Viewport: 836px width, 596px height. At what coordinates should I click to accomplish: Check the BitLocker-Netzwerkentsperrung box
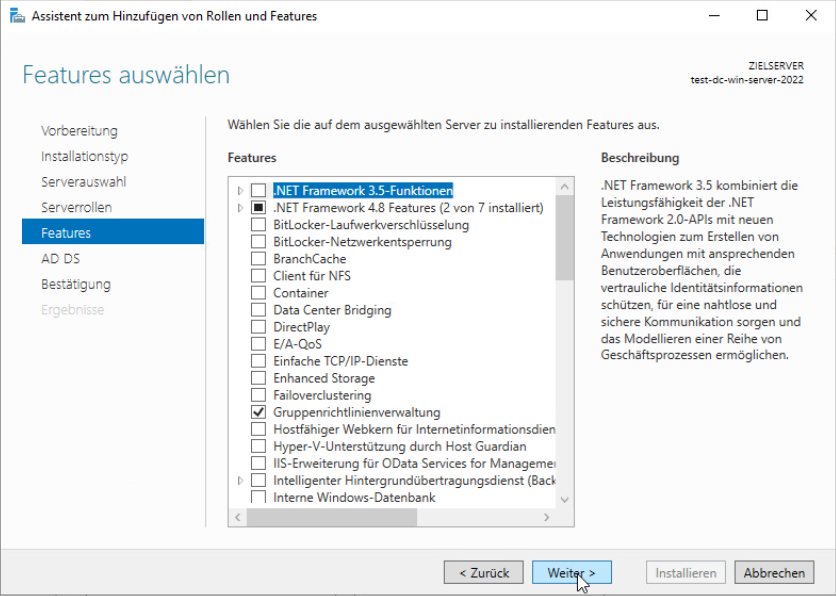[x=259, y=241]
